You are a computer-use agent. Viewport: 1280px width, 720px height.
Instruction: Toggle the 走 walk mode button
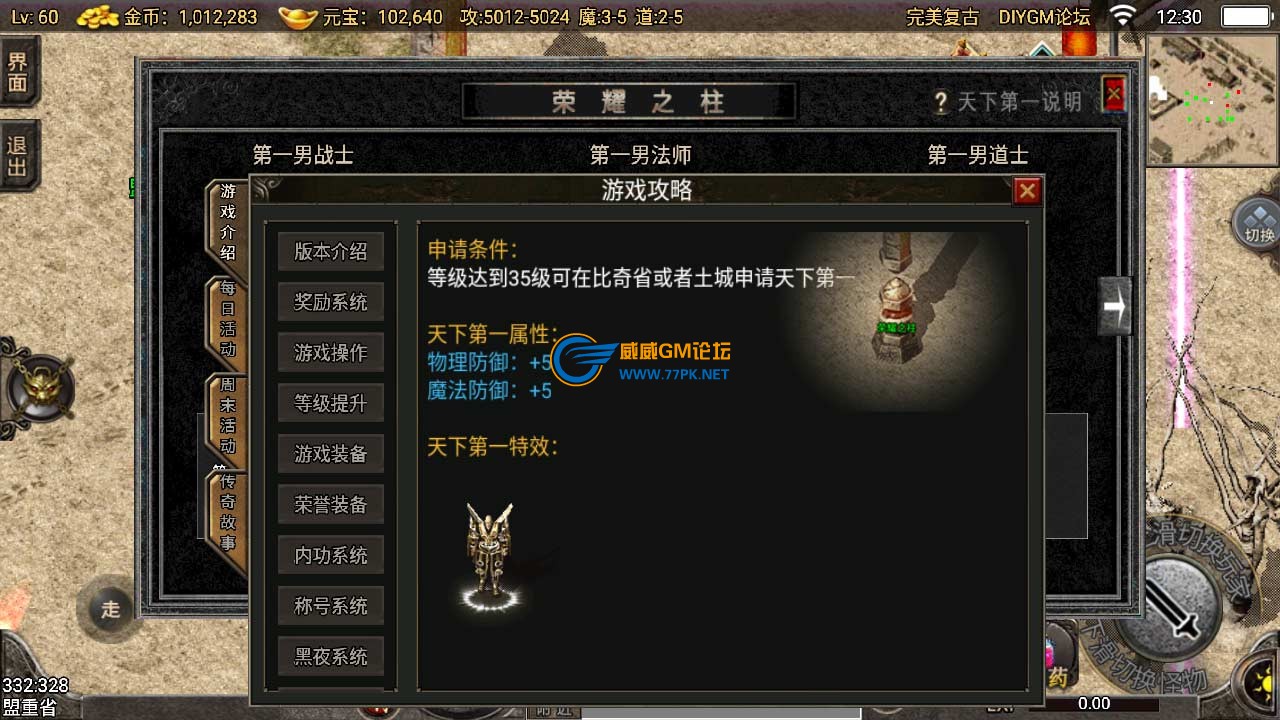(x=110, y=609)
